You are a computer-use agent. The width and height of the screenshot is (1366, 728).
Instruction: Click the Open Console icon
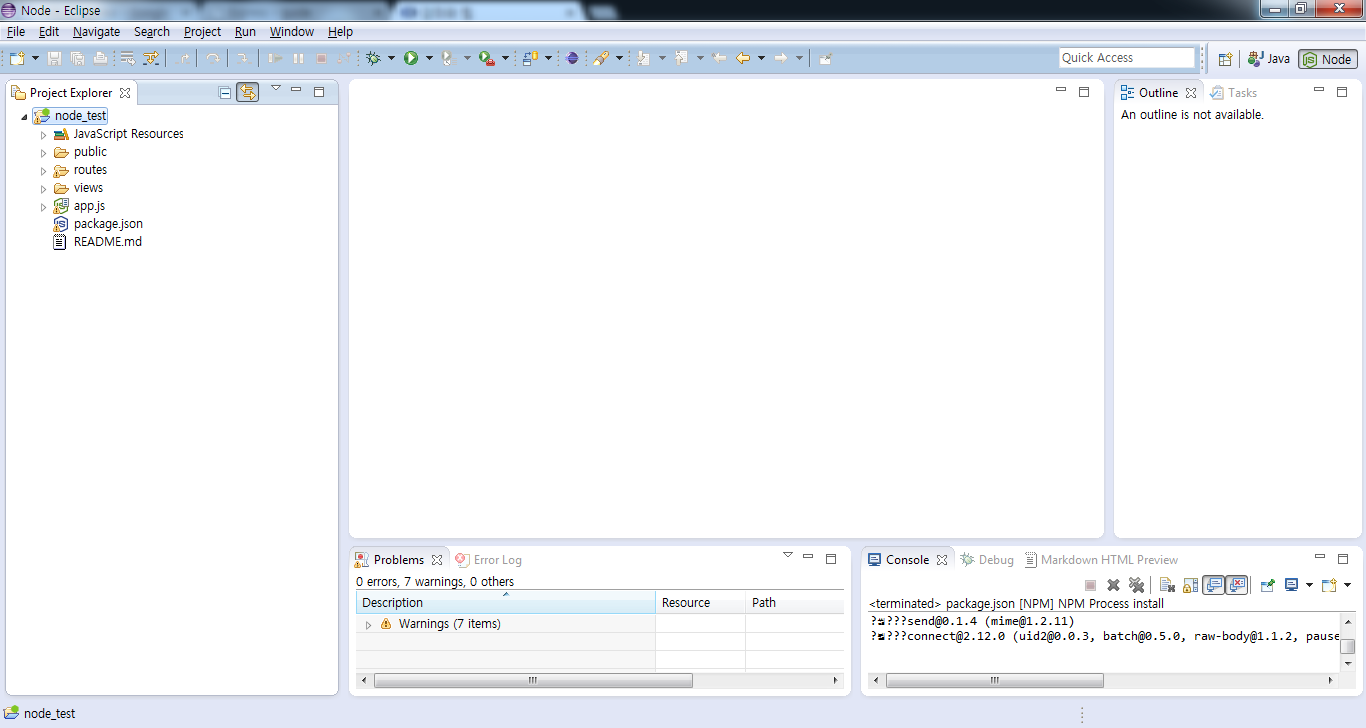tap(1329, 585)
